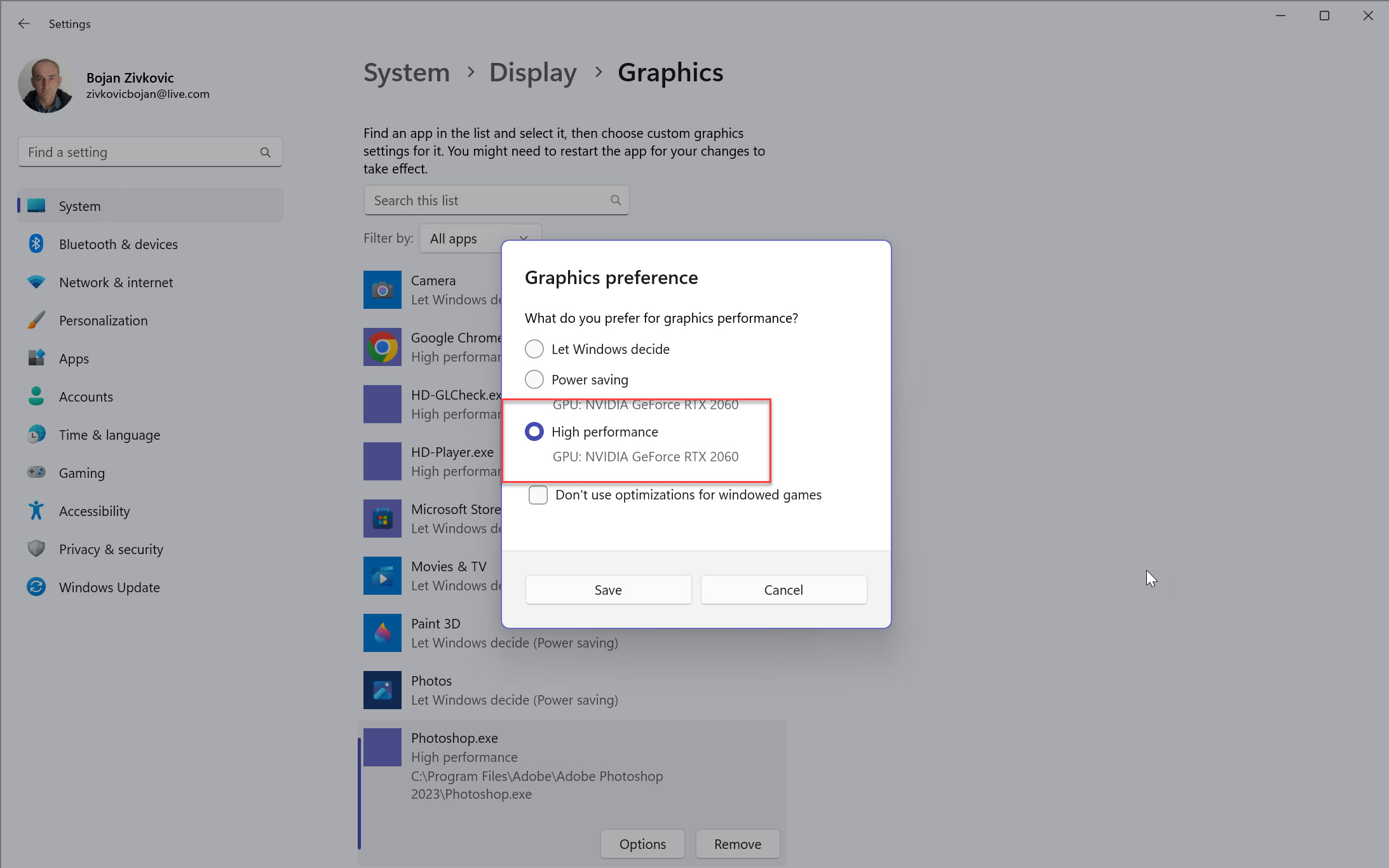Cancel the Graphics preference dialog
This screenshot has height=868, width=1389.
click(x=783, y=589)
